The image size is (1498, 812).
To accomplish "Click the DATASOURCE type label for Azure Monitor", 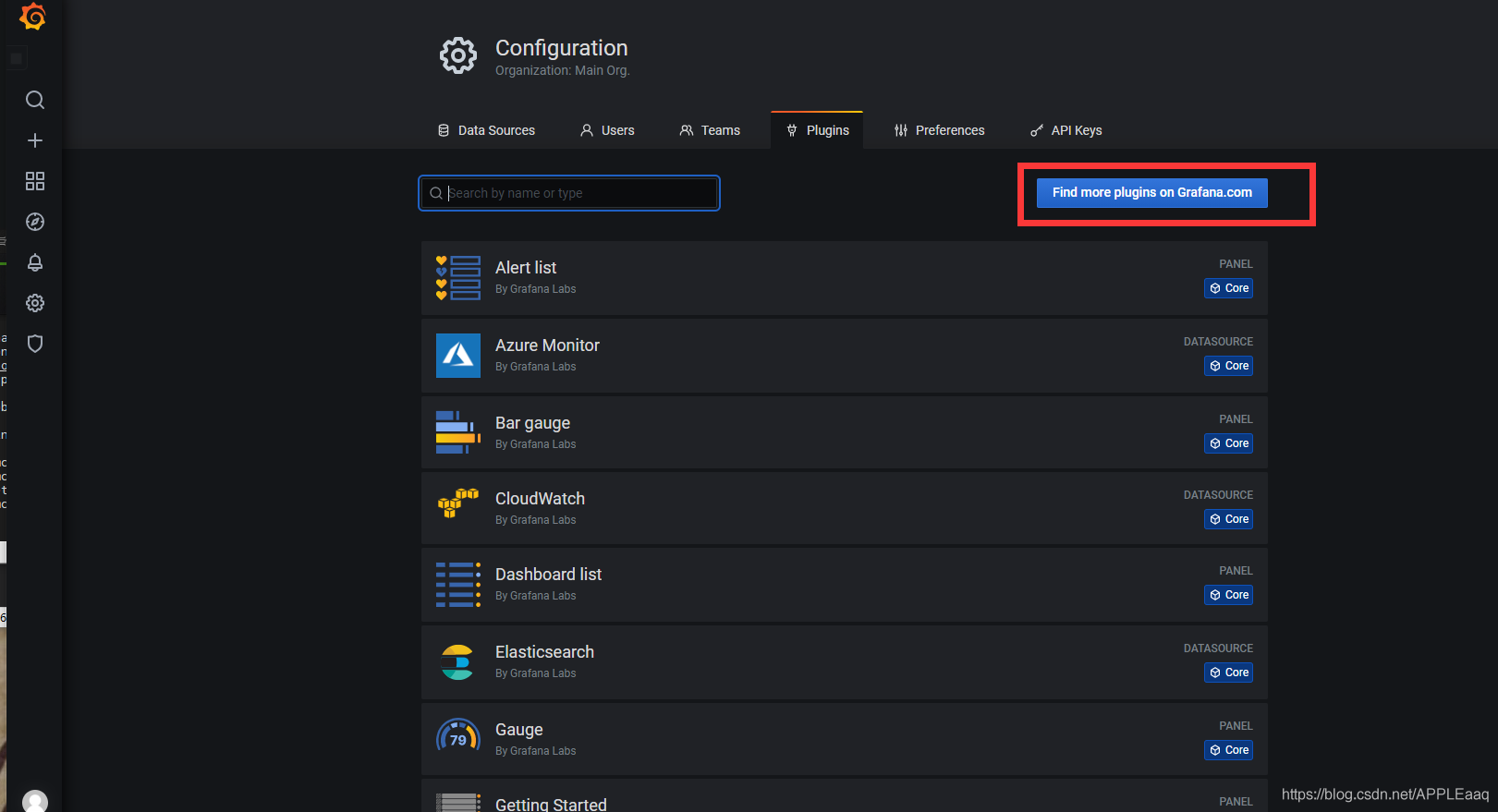I will pos(1218,342).
